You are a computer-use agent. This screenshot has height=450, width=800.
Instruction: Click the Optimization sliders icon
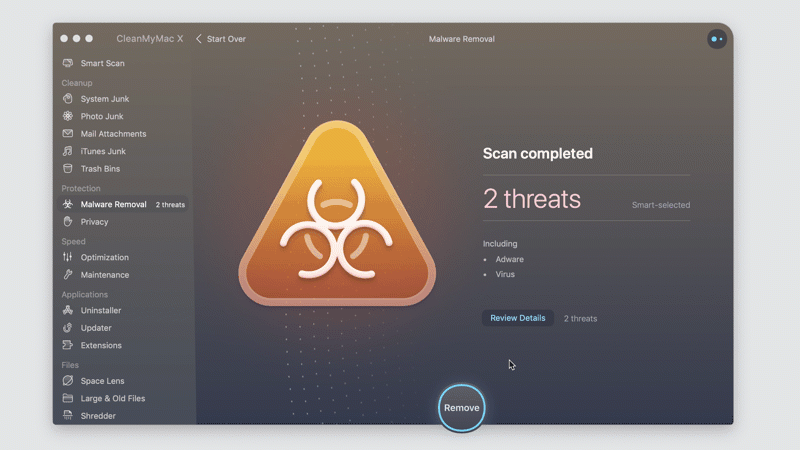pyautogui.click(x=67, y=257)
